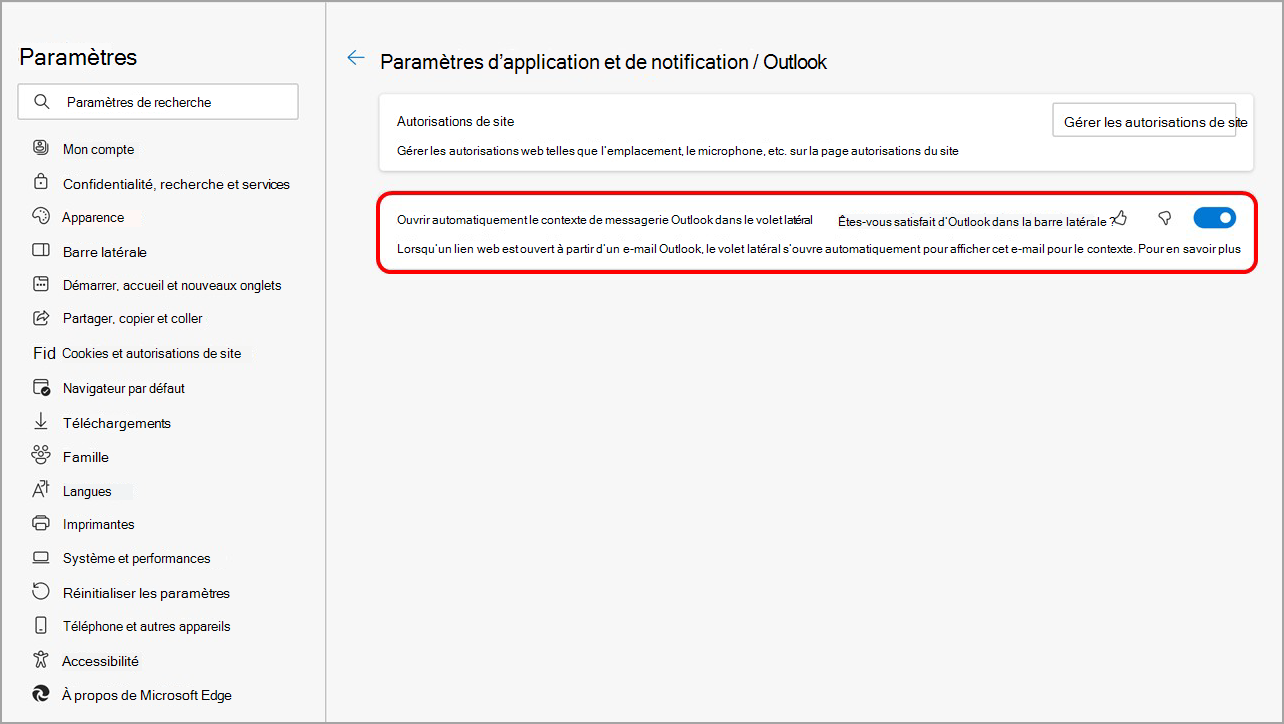
Task: Go to Accessibilité settings
Action: click(x=100, y=661)
